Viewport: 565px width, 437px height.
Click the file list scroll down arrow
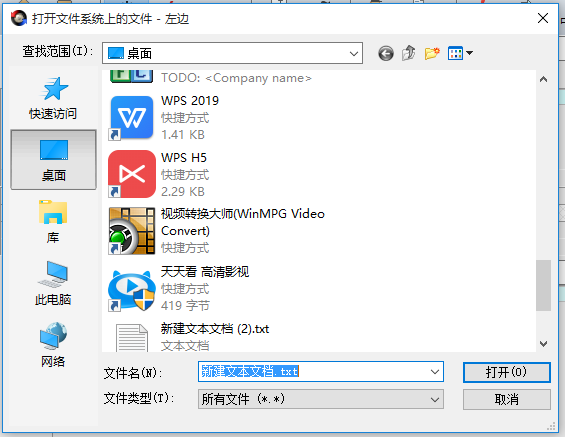coord(543,344)
